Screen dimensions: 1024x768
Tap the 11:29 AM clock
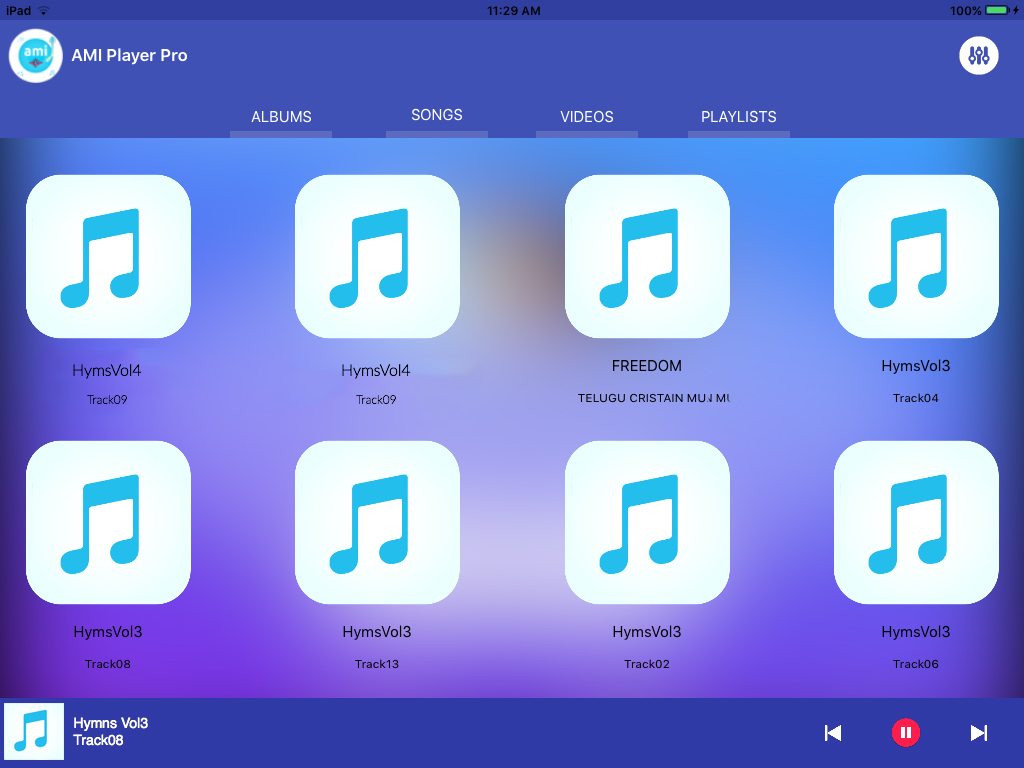point(513,10)
